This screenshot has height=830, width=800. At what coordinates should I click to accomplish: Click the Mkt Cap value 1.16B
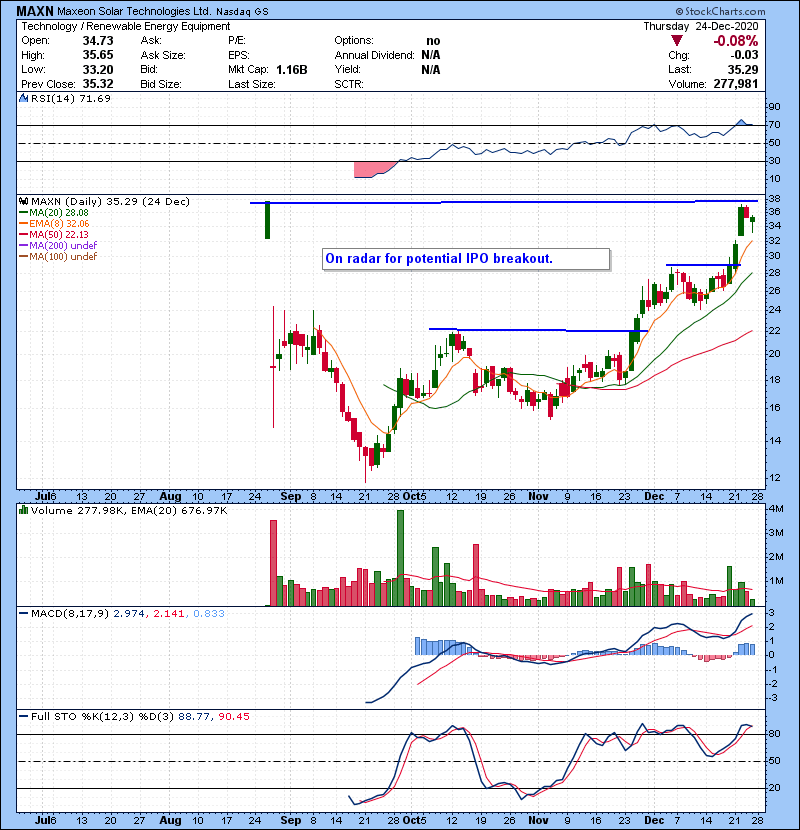(292, 70)
